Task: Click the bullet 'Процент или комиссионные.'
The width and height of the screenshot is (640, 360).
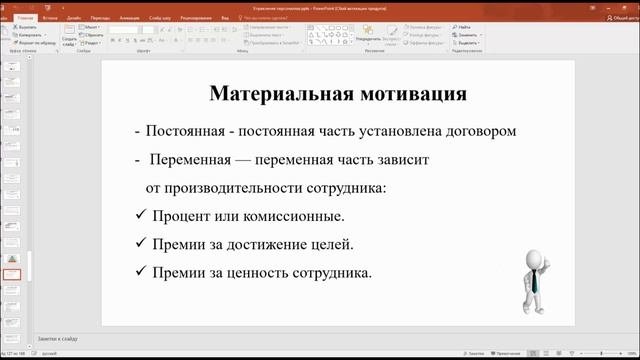Action: [248, 216]
